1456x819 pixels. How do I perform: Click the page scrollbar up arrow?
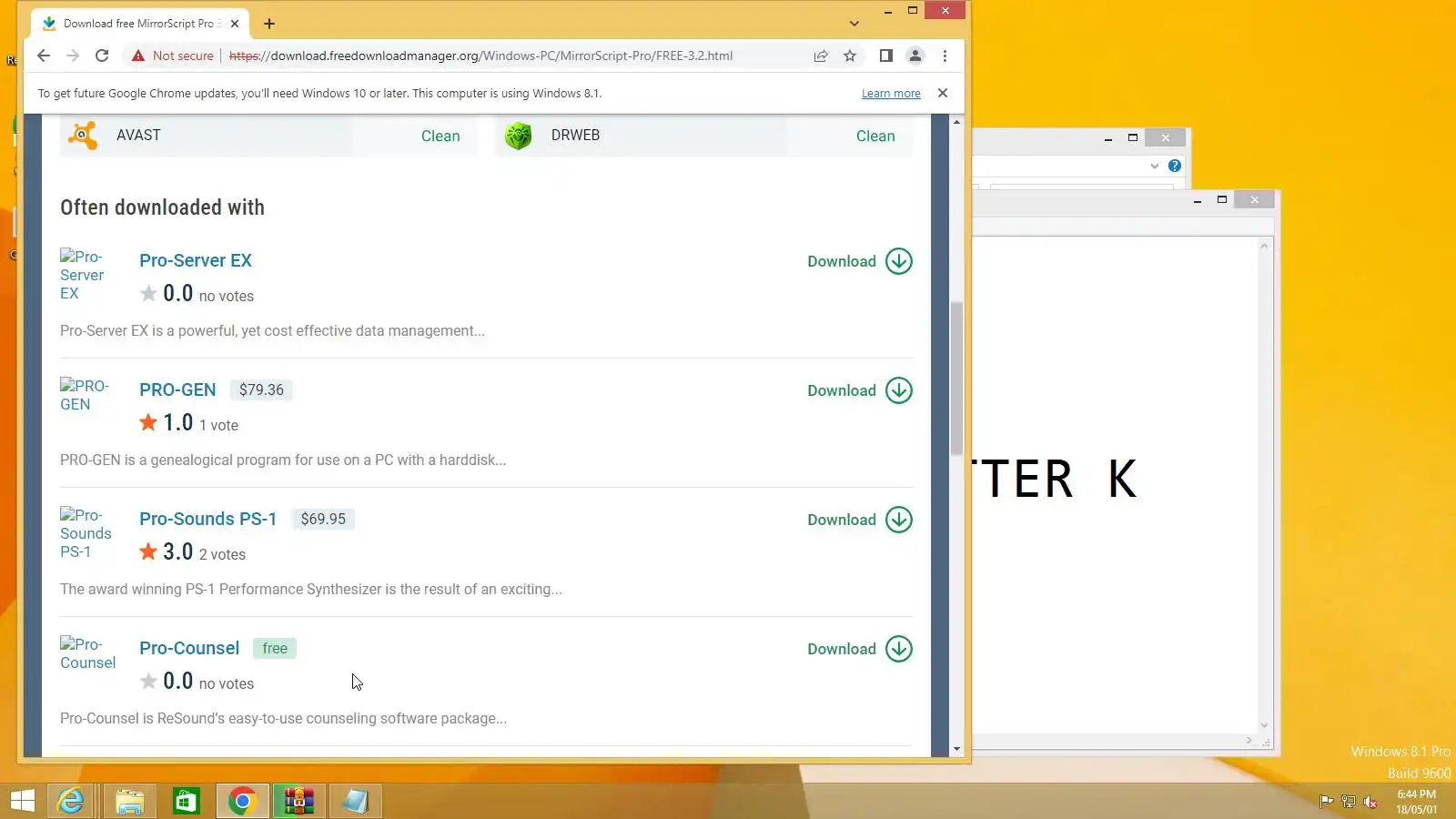click(x=956, y=122)
